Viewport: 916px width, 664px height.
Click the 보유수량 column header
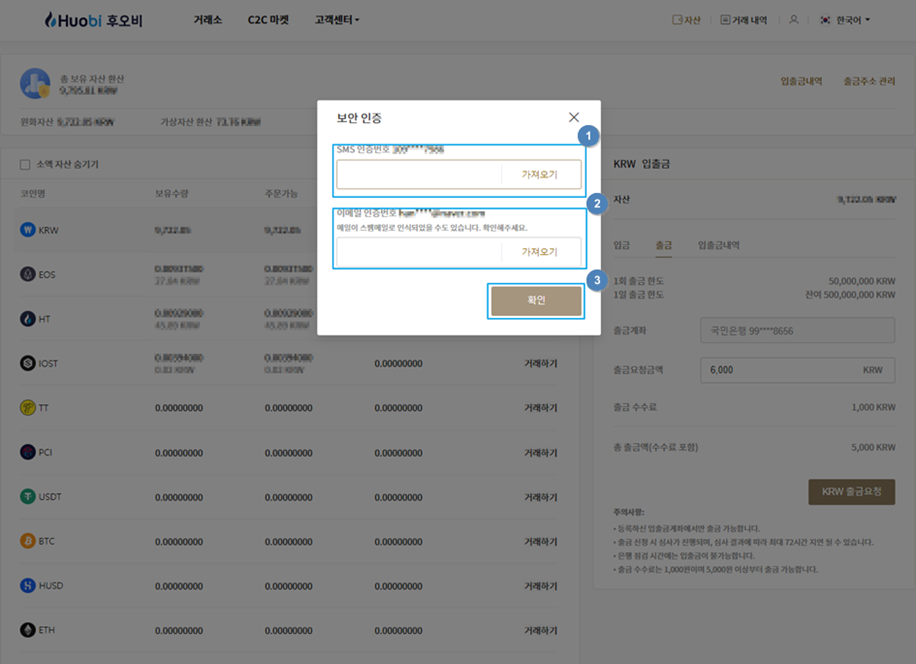click(171, 193)
